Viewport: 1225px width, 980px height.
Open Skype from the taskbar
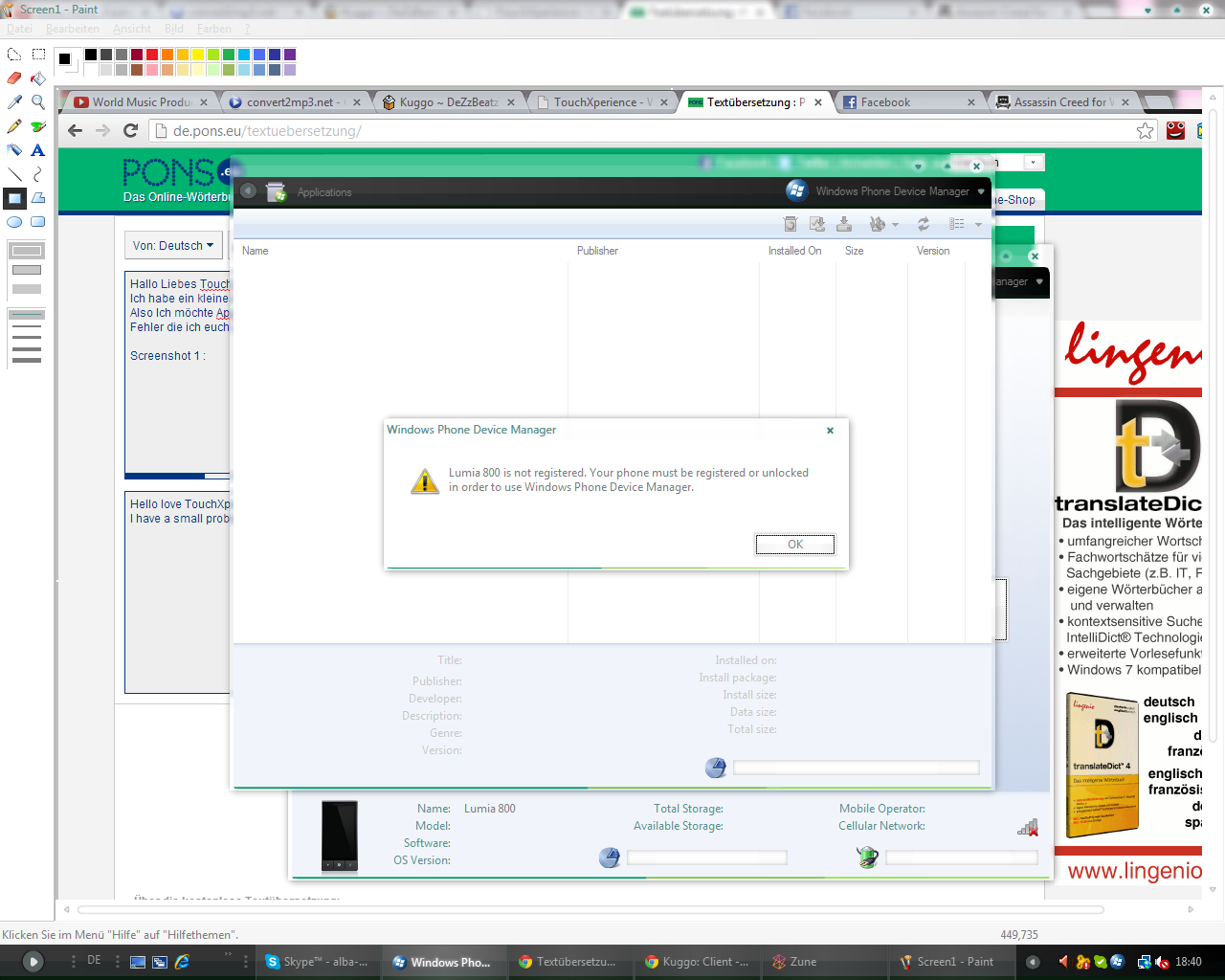(319, 962)
